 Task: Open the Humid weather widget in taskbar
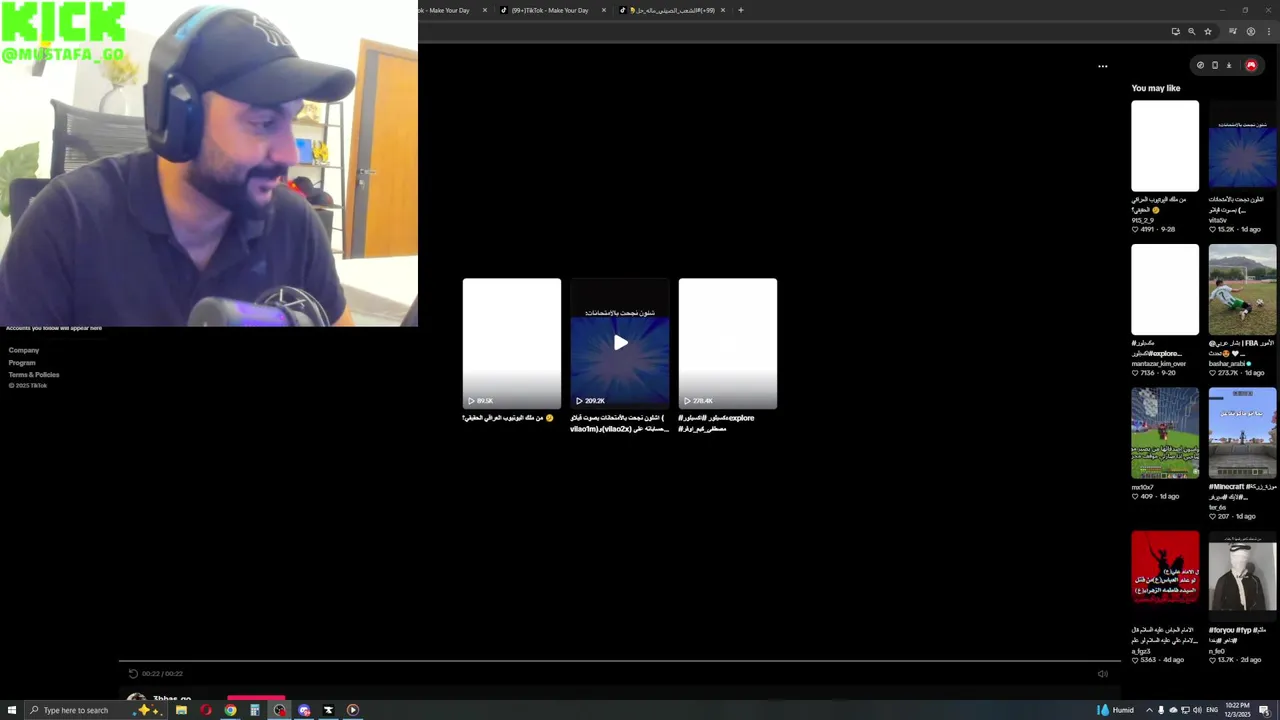point(1115,710)
